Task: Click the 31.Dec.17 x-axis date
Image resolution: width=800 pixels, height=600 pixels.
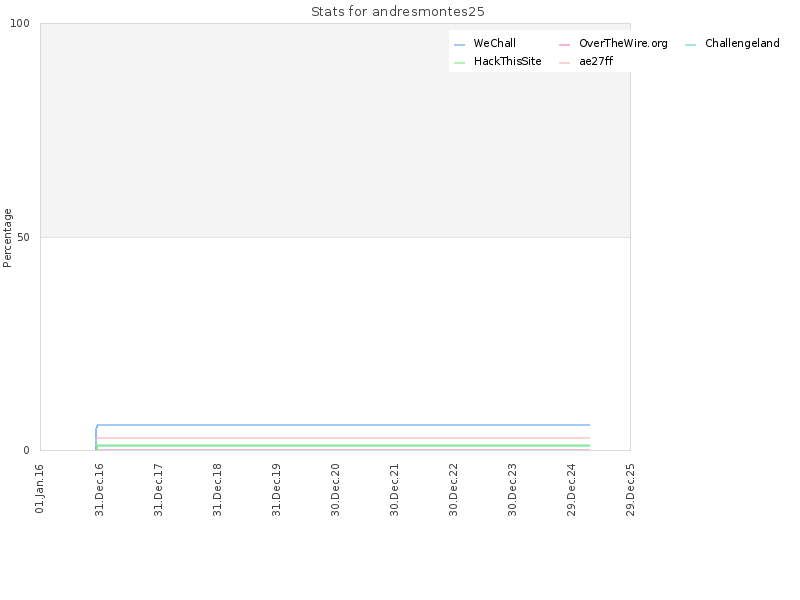Action: (x=158, y=490)
